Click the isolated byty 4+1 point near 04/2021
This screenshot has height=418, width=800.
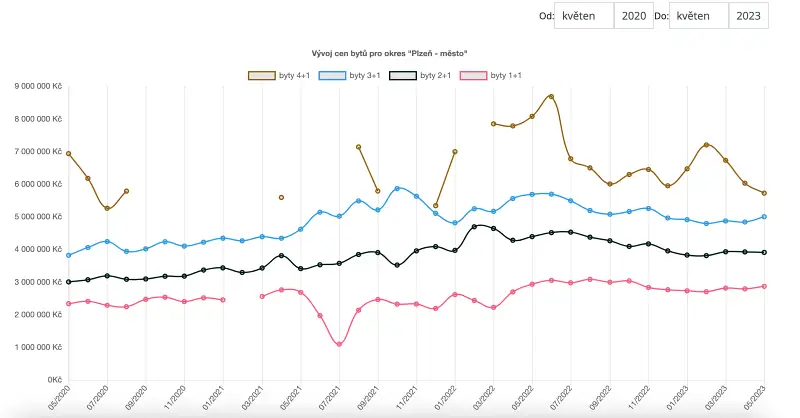(281, 198)
